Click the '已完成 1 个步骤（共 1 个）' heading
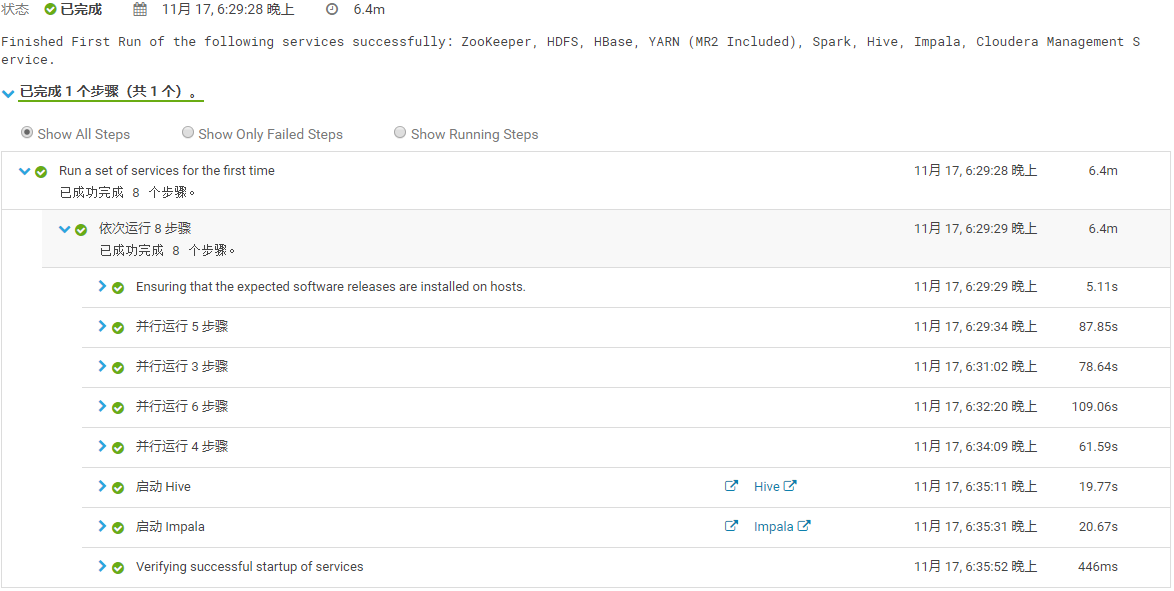The image size is (1174, 591). (x=111, y=92)
